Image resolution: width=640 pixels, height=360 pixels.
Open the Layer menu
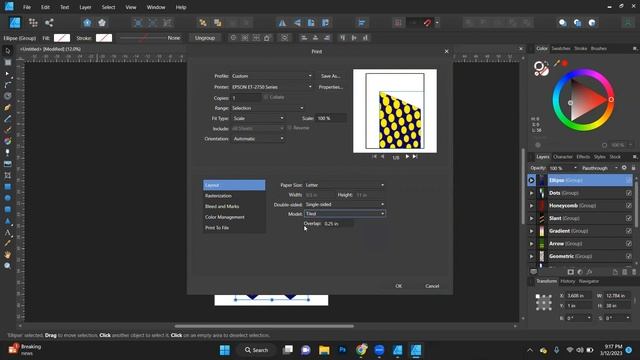[x=85, y=7]
